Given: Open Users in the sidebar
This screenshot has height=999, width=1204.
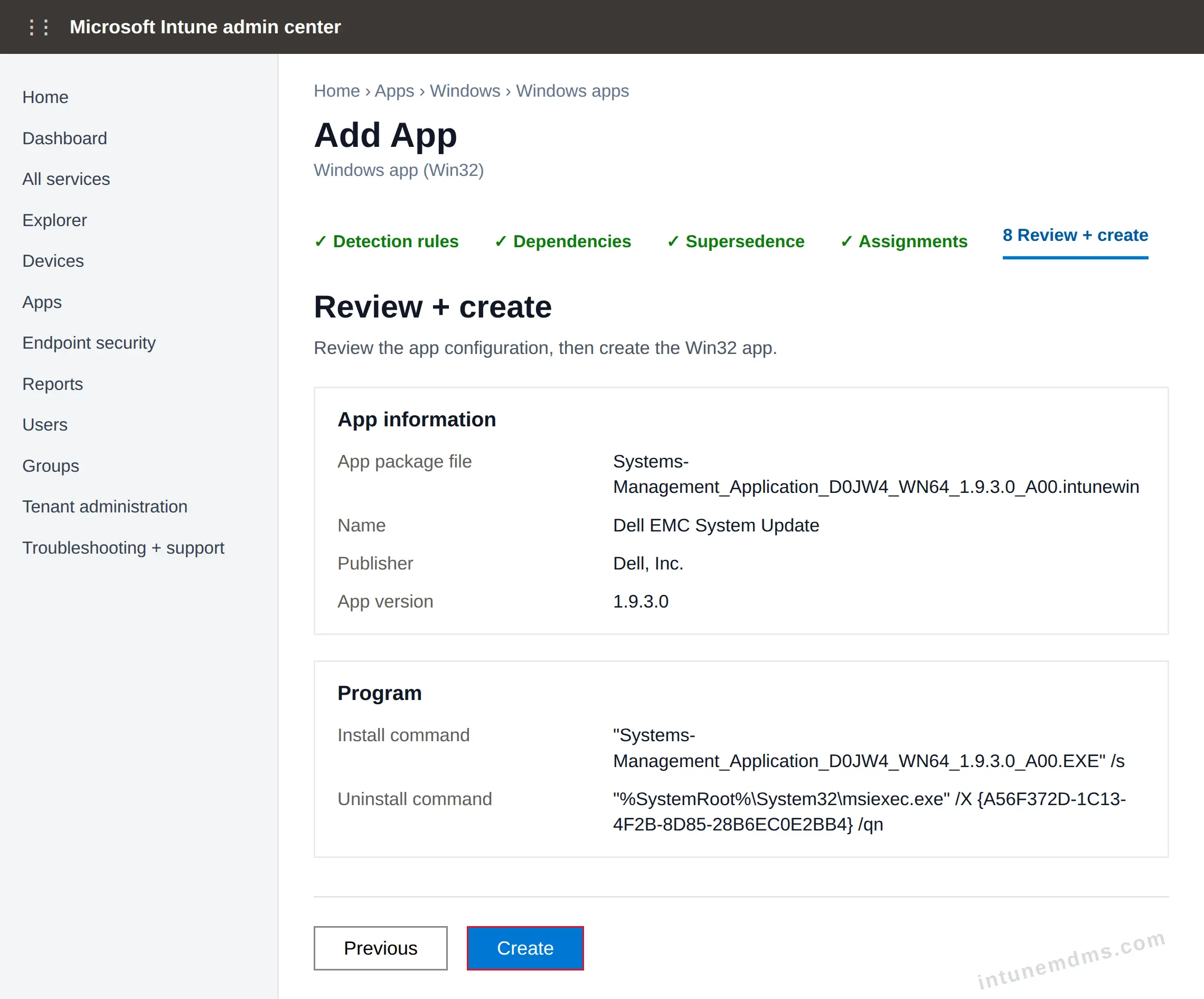Looking at the screenshot, I should tap(45, 425).
